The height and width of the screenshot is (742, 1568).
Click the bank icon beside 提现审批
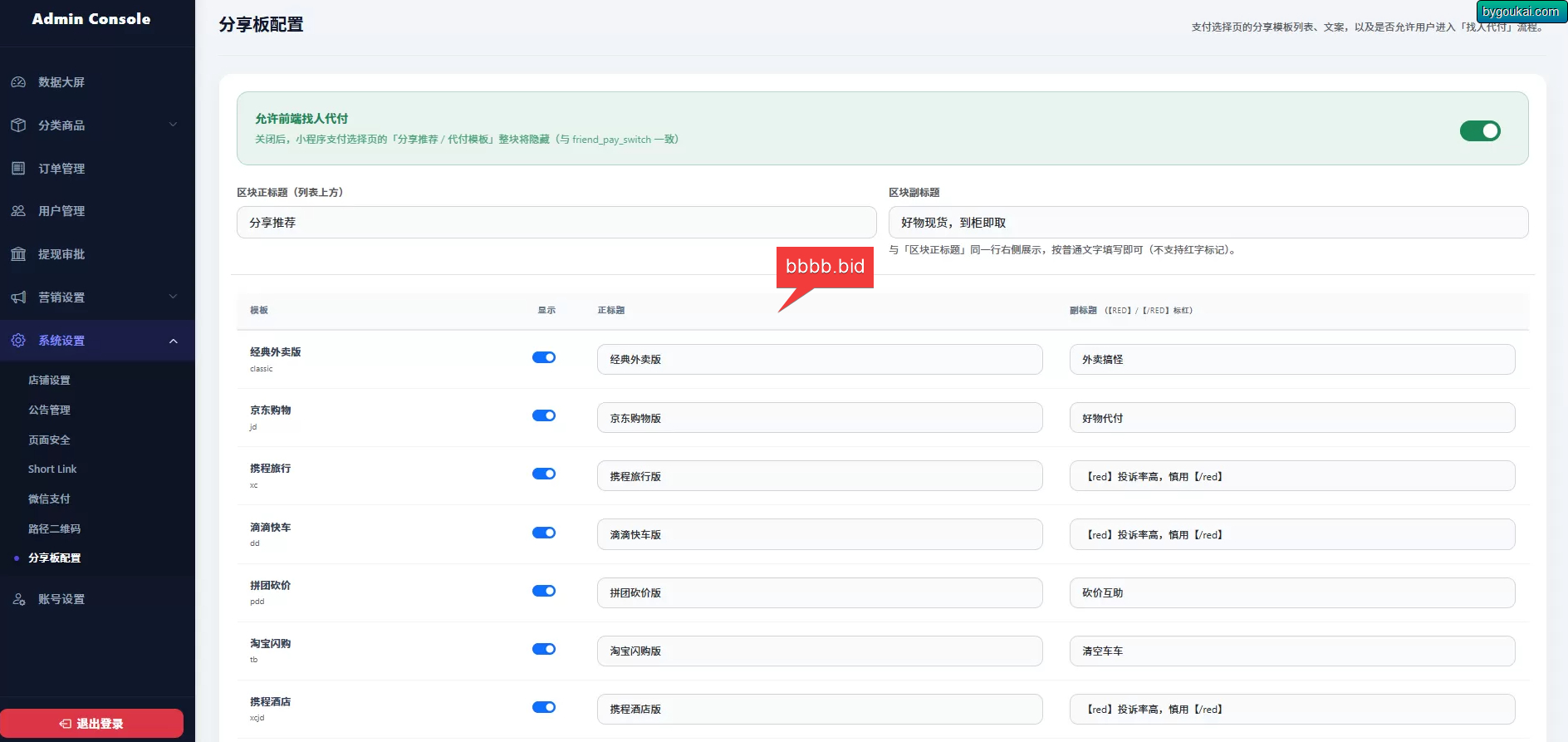coord(18,254)
